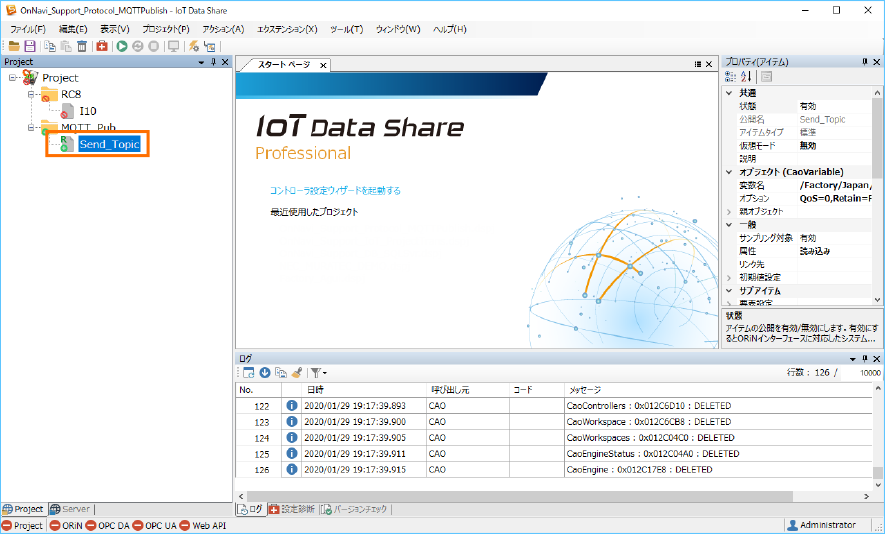Screen dimensions: 885x534
Task: Collapse the 一般 property category
Action: pos(729,225)
